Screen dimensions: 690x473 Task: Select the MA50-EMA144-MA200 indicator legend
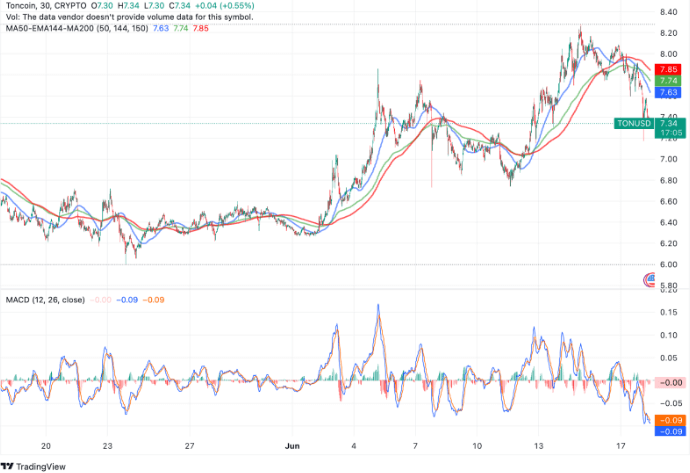[x=77, y=28]
